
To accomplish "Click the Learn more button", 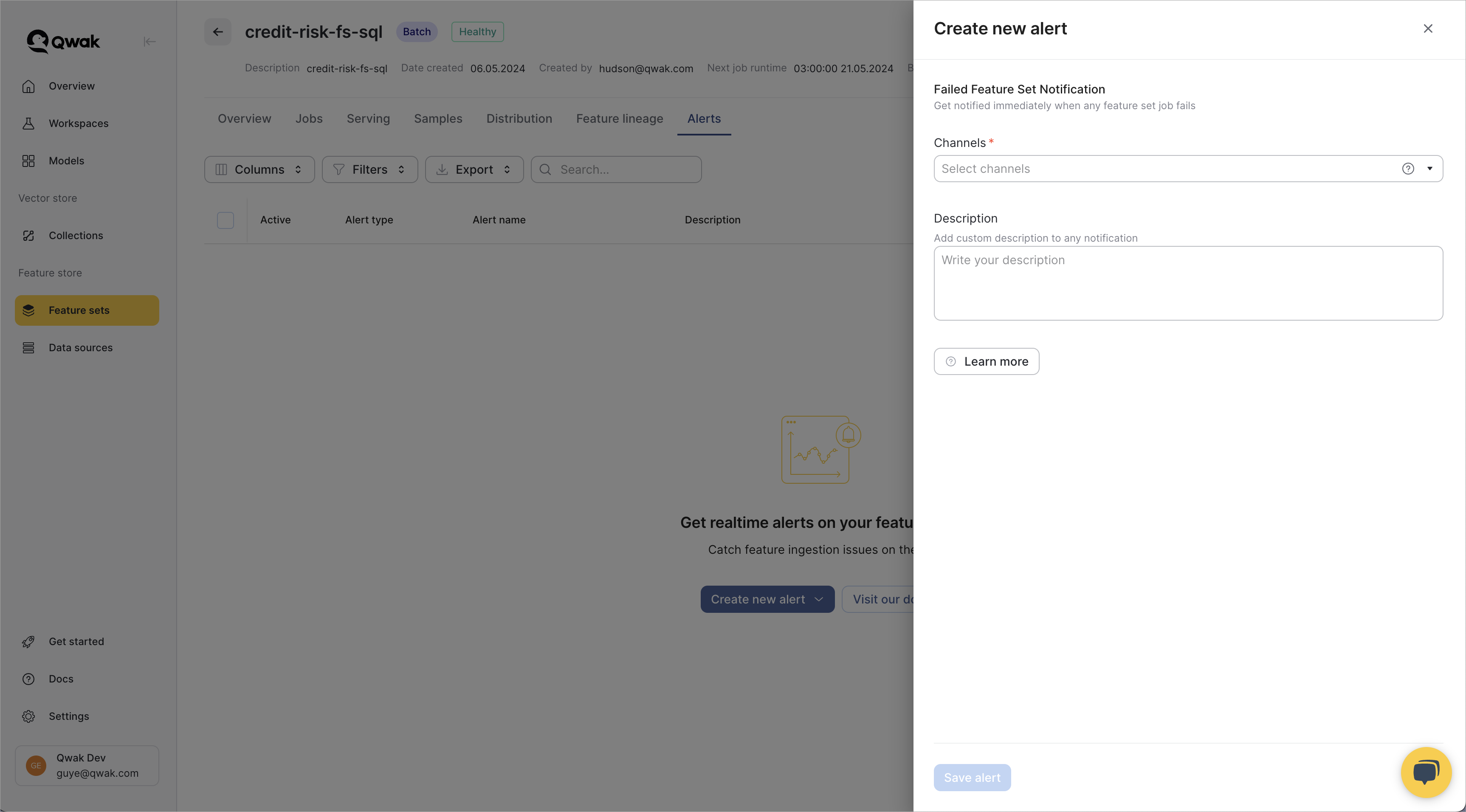I will (x=986, y=361).
